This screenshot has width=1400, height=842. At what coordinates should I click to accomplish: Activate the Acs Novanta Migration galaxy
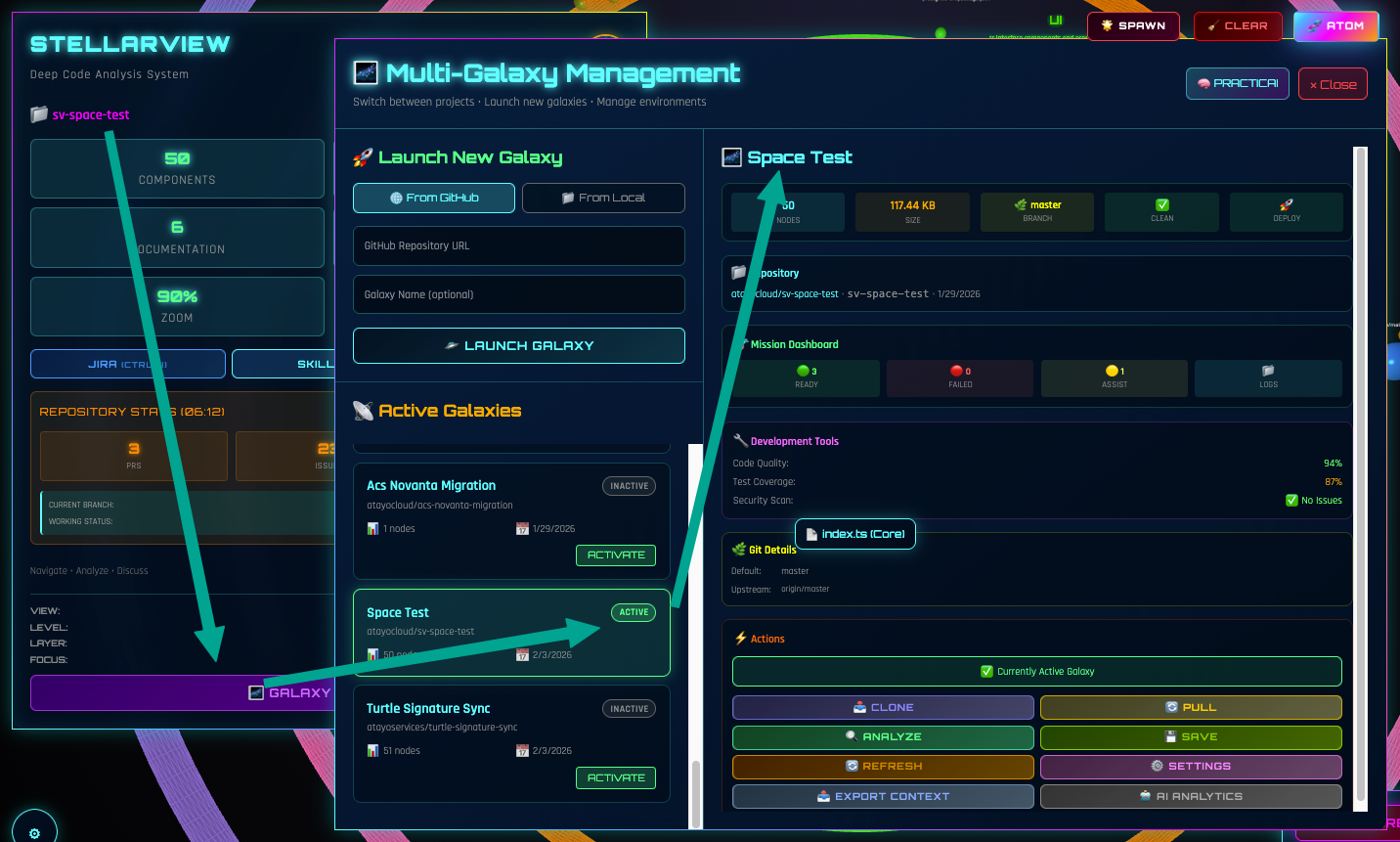(615, 555)
